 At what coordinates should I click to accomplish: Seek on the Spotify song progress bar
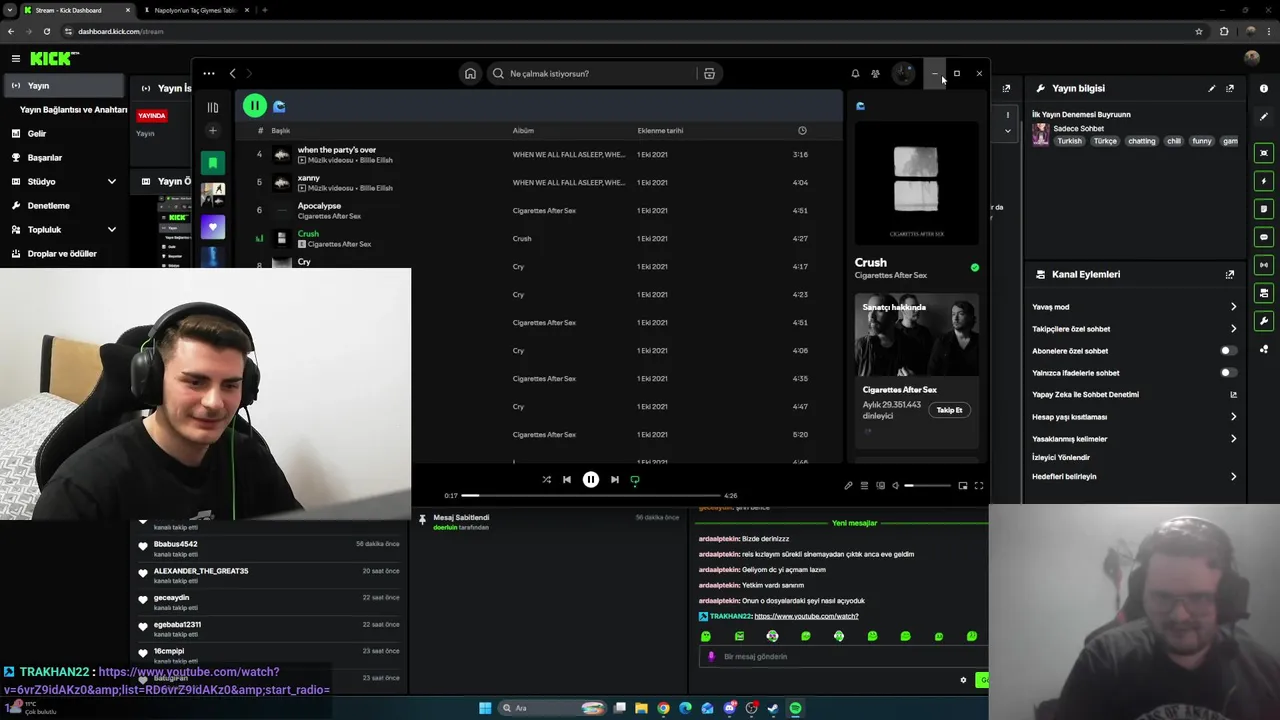[x=591, y=496]
